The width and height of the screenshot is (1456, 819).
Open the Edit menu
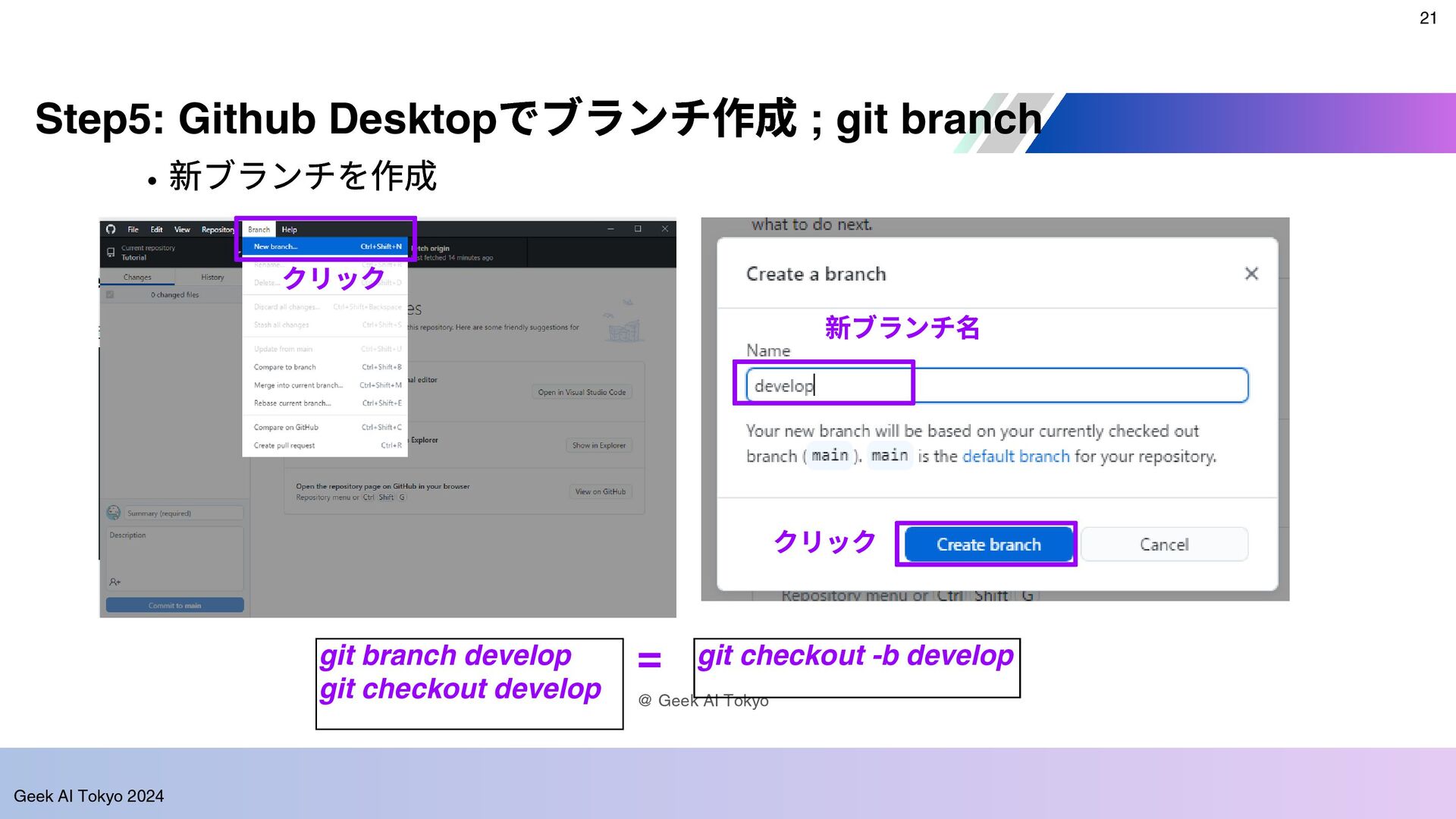point(156,229)
